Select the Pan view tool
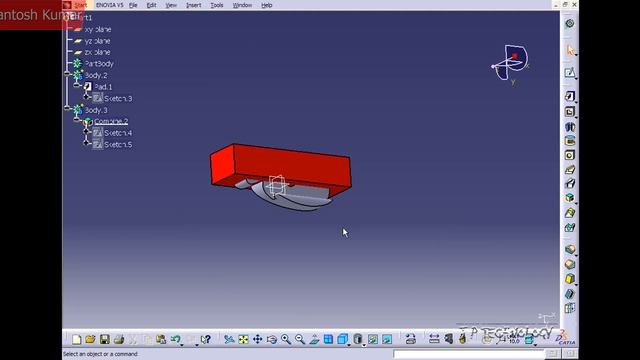 point(258,339)
